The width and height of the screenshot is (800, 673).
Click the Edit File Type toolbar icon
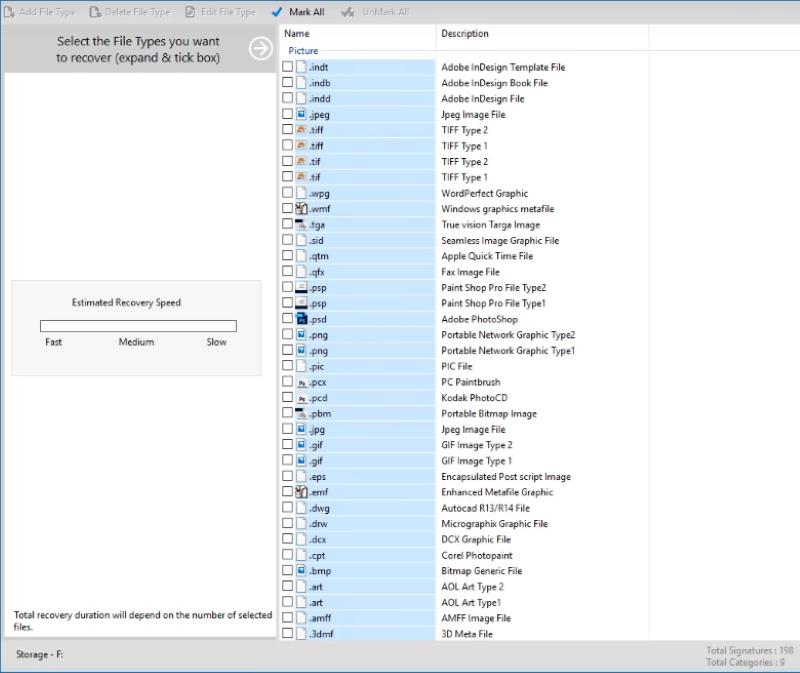pyautogui.click(x=190, y=12)
